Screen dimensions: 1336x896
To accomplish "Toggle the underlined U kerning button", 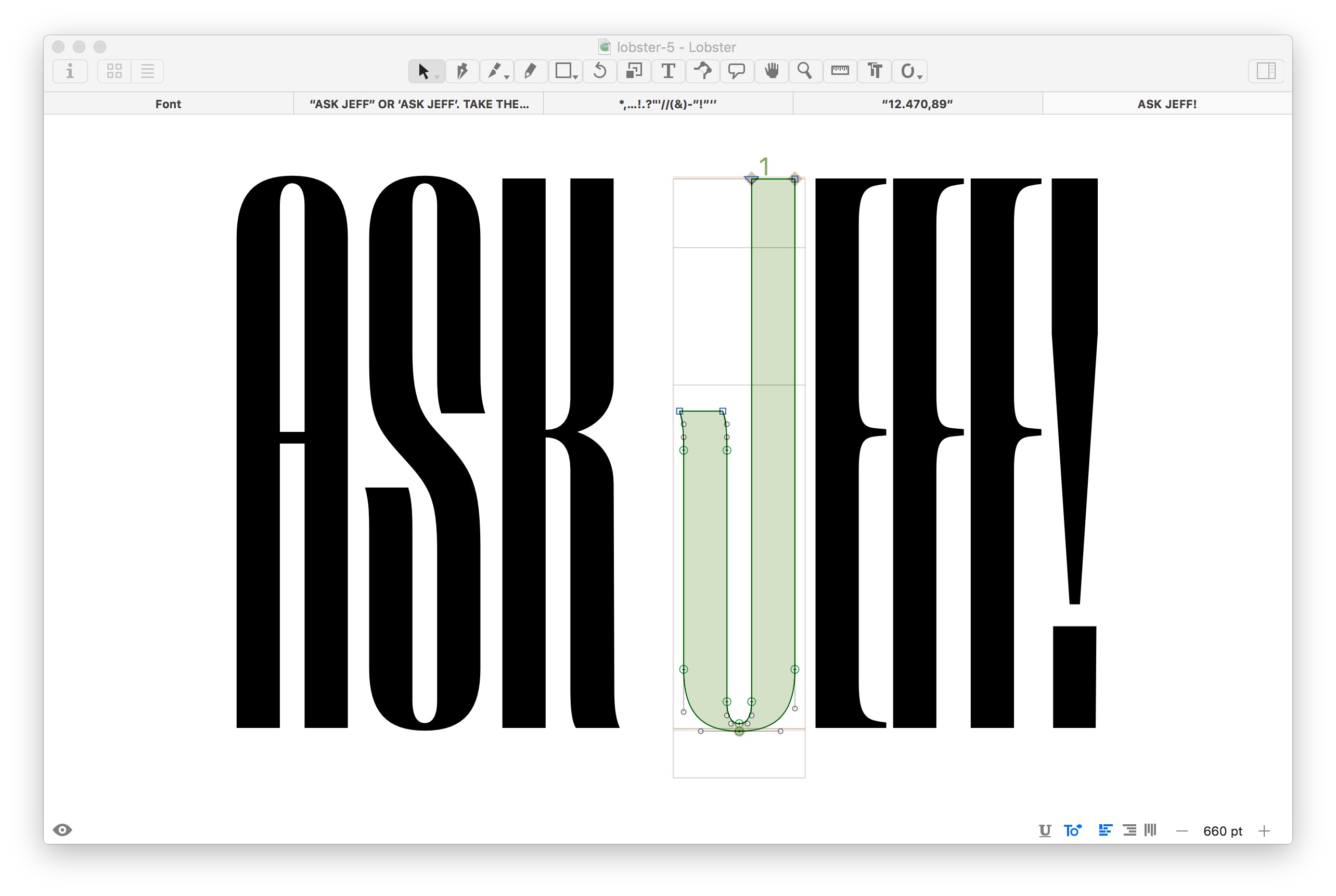I will 1045,831.
